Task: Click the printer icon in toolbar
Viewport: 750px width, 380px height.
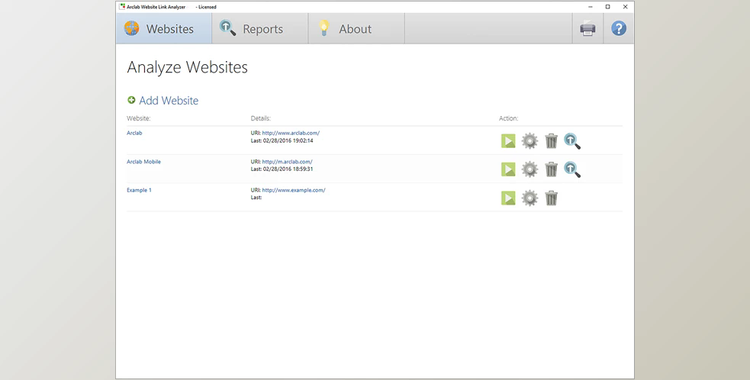Action: [587, 29]
